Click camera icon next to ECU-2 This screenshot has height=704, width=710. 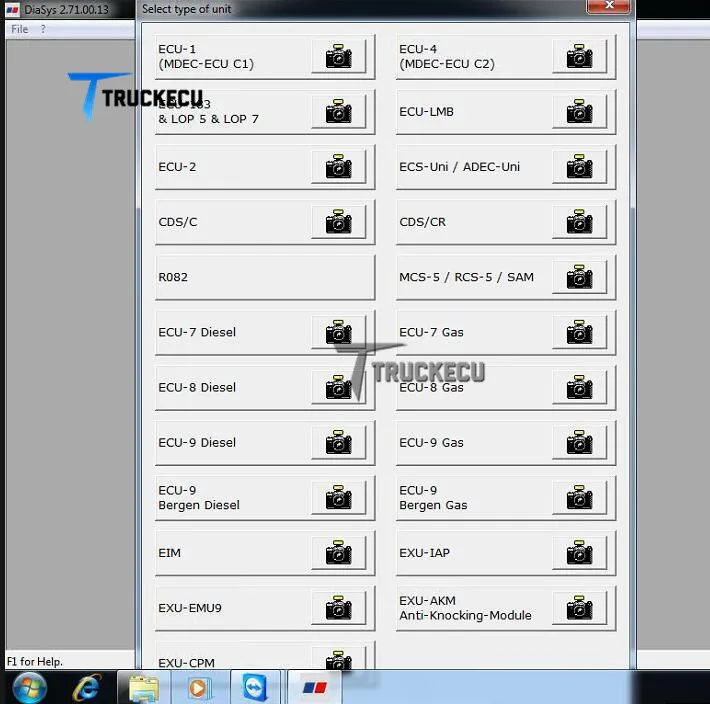tap(338, 167)
